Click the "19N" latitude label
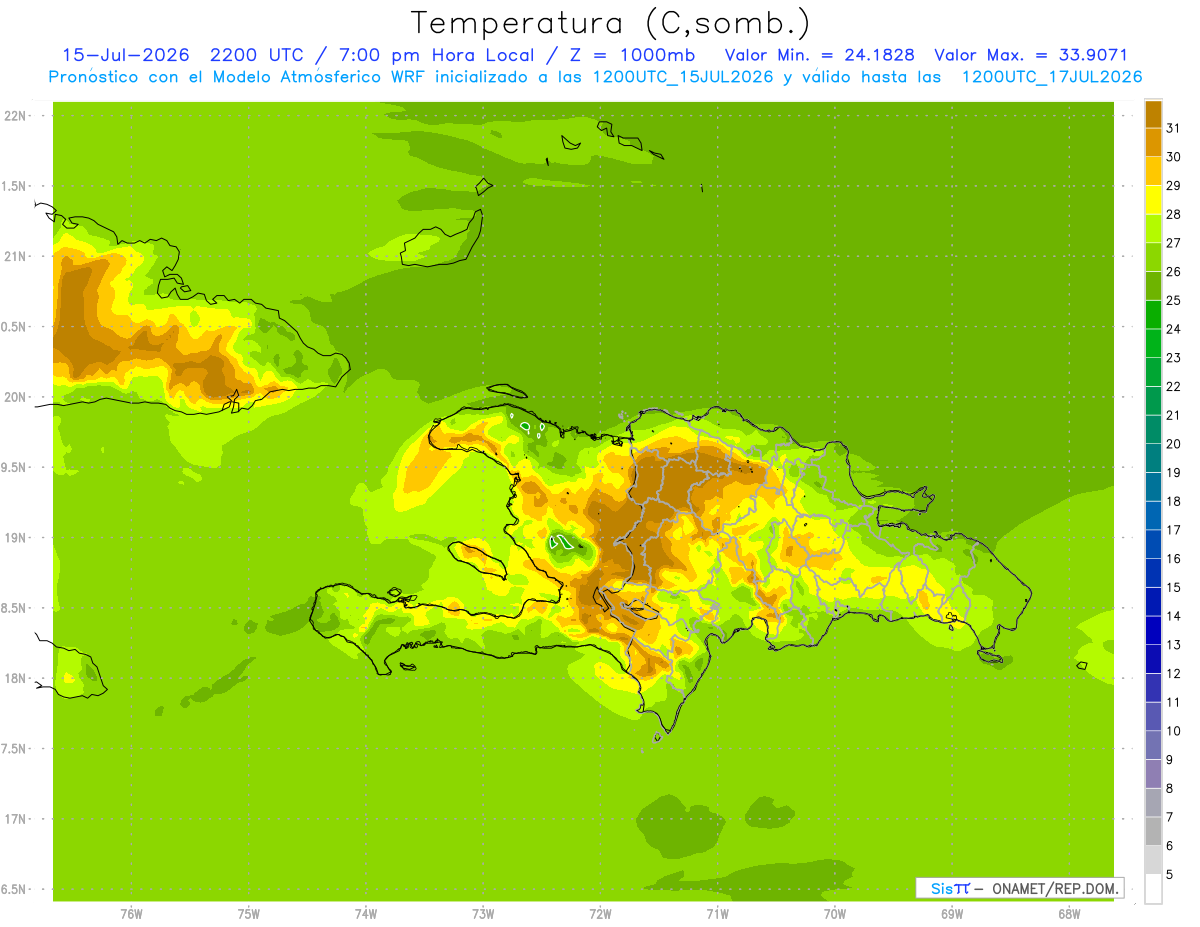 (x=15, y=538)
